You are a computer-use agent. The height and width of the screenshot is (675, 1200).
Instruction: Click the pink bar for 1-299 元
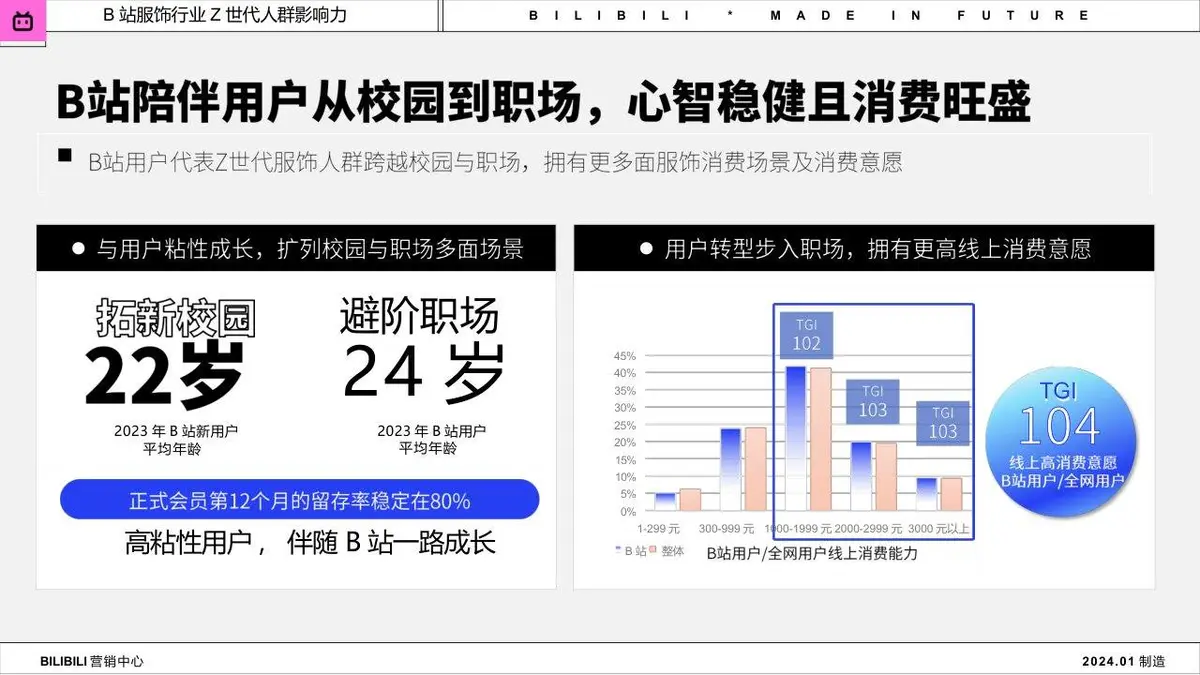(690, 500)
